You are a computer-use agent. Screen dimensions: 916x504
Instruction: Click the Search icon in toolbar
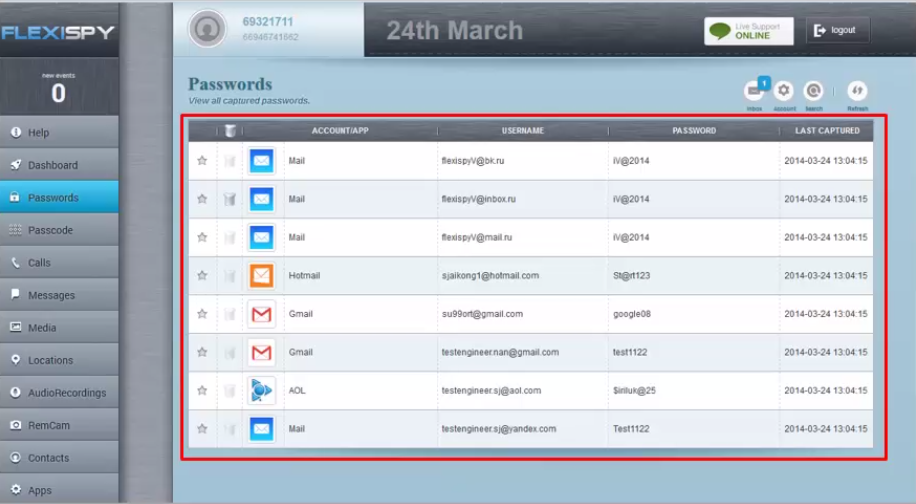813,91
